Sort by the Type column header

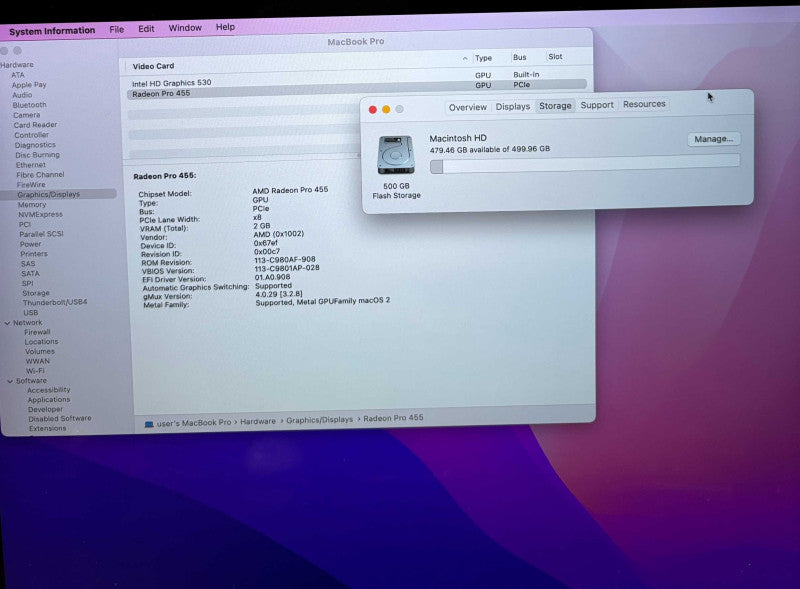[x=483, y=58]
